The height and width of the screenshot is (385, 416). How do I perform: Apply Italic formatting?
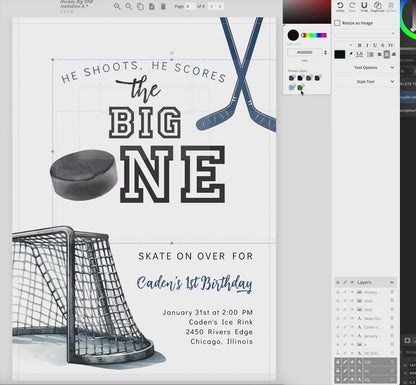coord(367,45)
